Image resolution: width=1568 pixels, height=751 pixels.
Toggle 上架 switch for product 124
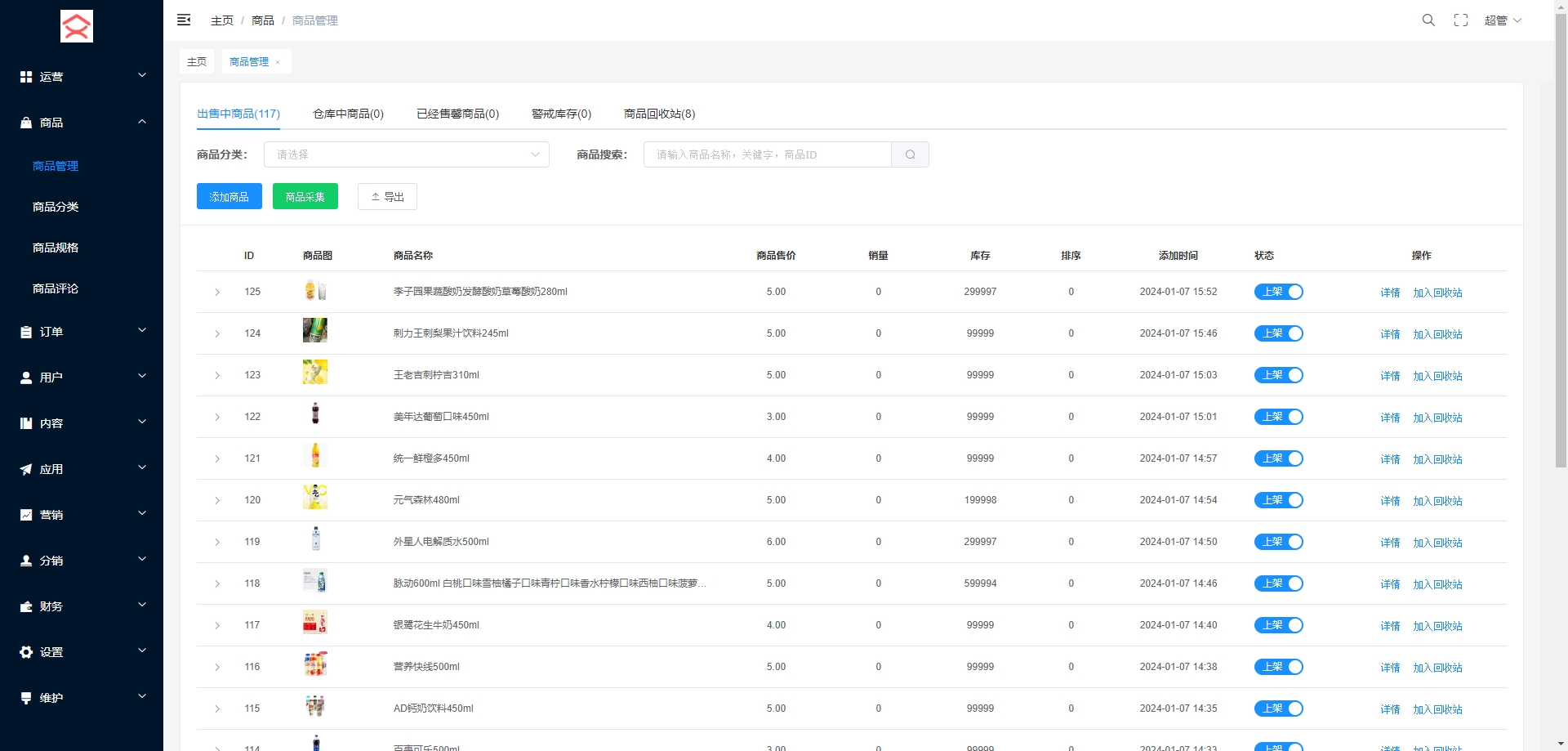coord(1278,333)
